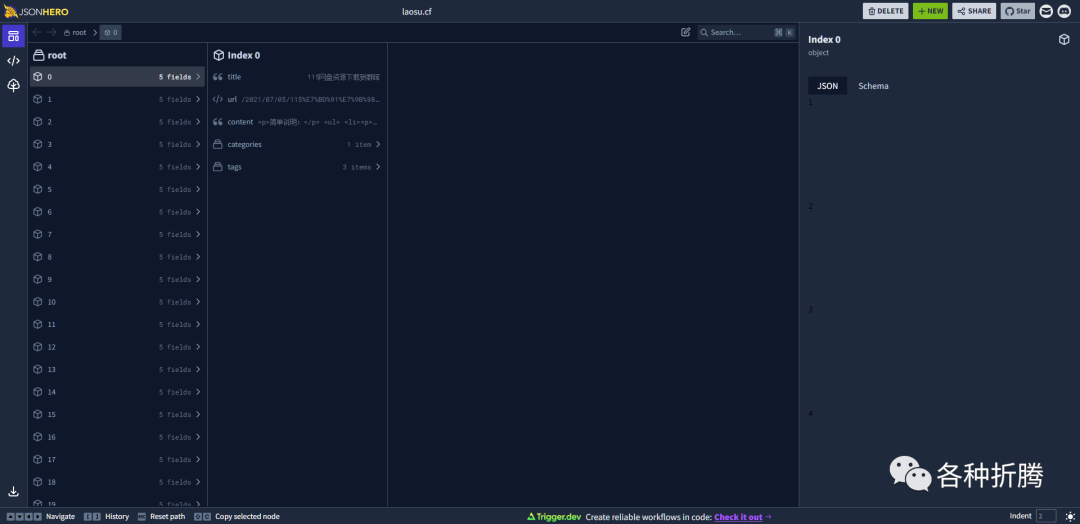
Task: Open the Check it out link
Action: tap(738, 517)
